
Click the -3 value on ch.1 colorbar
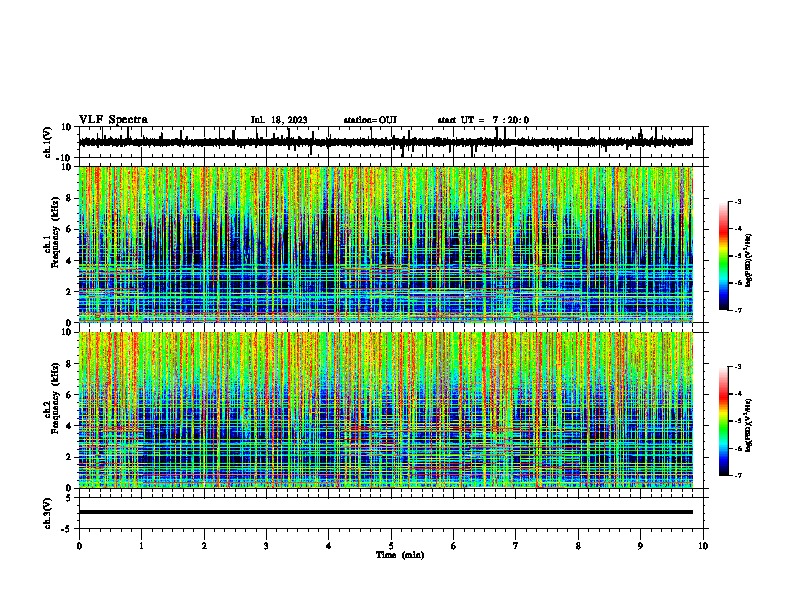(x=737, y=201)
